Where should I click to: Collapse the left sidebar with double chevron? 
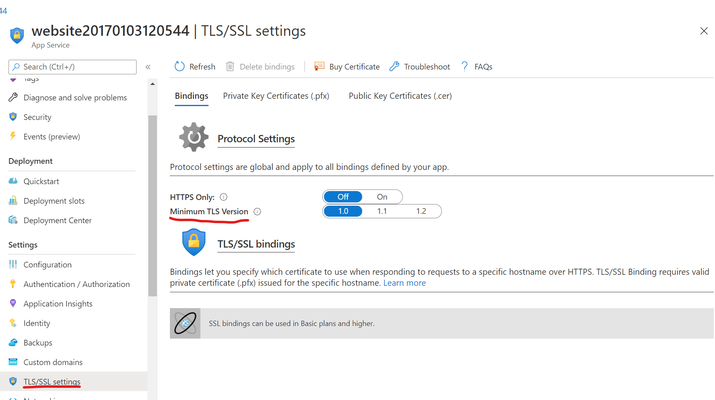coord(148,67)
